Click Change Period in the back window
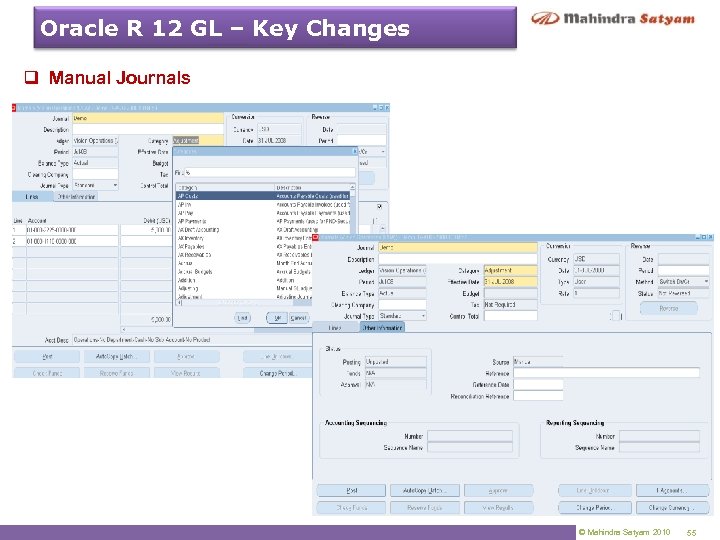The width and height of the screenshot is (720, 540). (x=278, y=373)
